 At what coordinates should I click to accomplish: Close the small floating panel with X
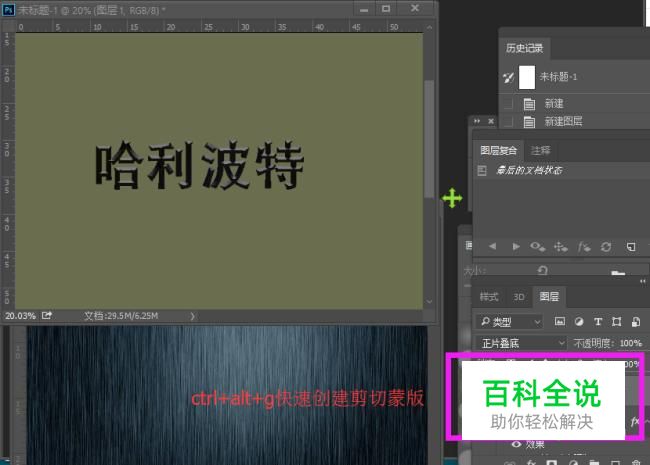491,121
